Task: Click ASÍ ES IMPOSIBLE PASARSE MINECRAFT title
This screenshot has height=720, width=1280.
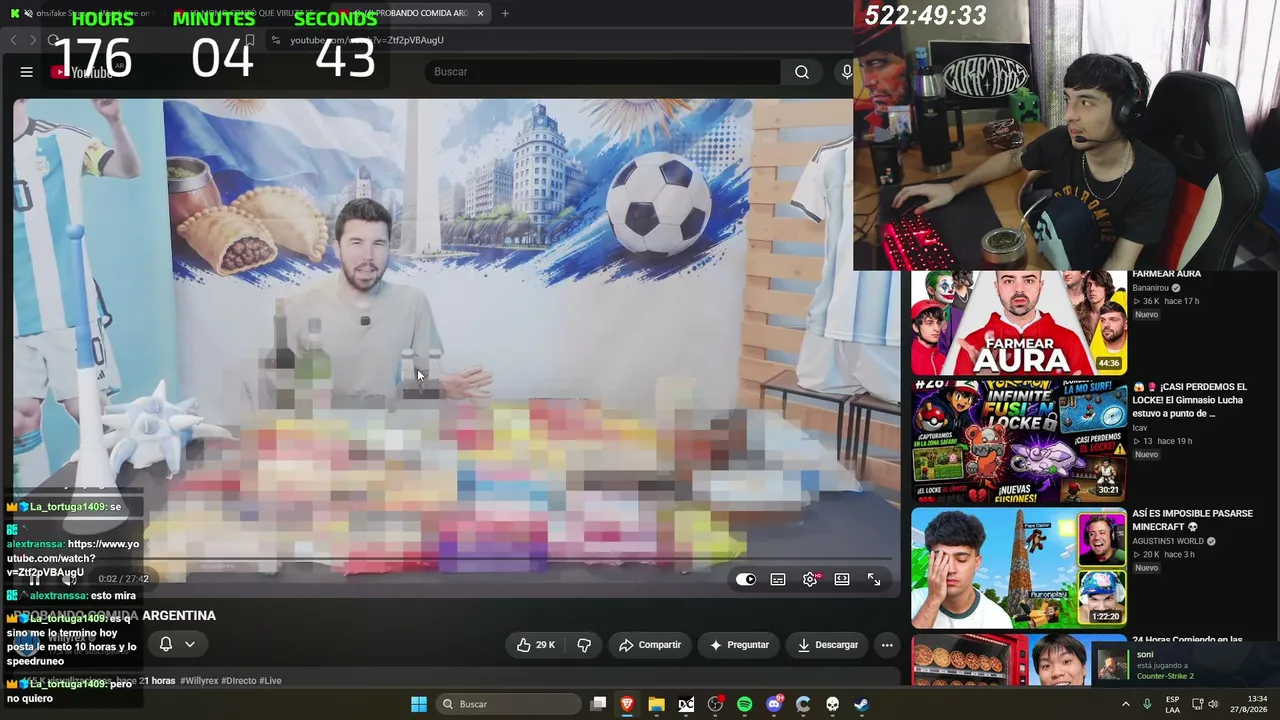Action: coord(1192,520)
